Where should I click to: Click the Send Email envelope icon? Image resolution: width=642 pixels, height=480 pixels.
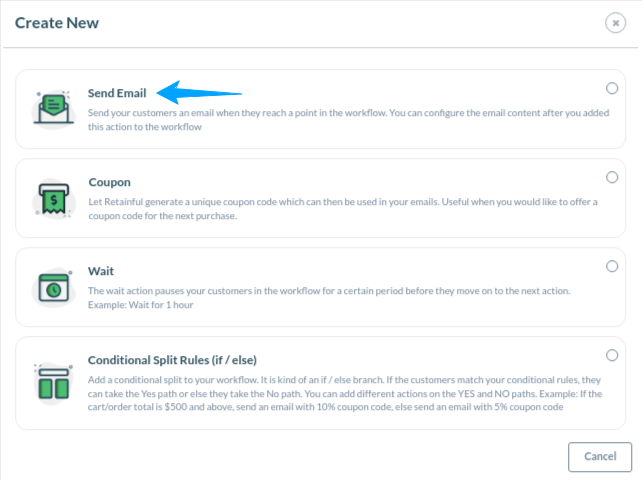(54, 109)
